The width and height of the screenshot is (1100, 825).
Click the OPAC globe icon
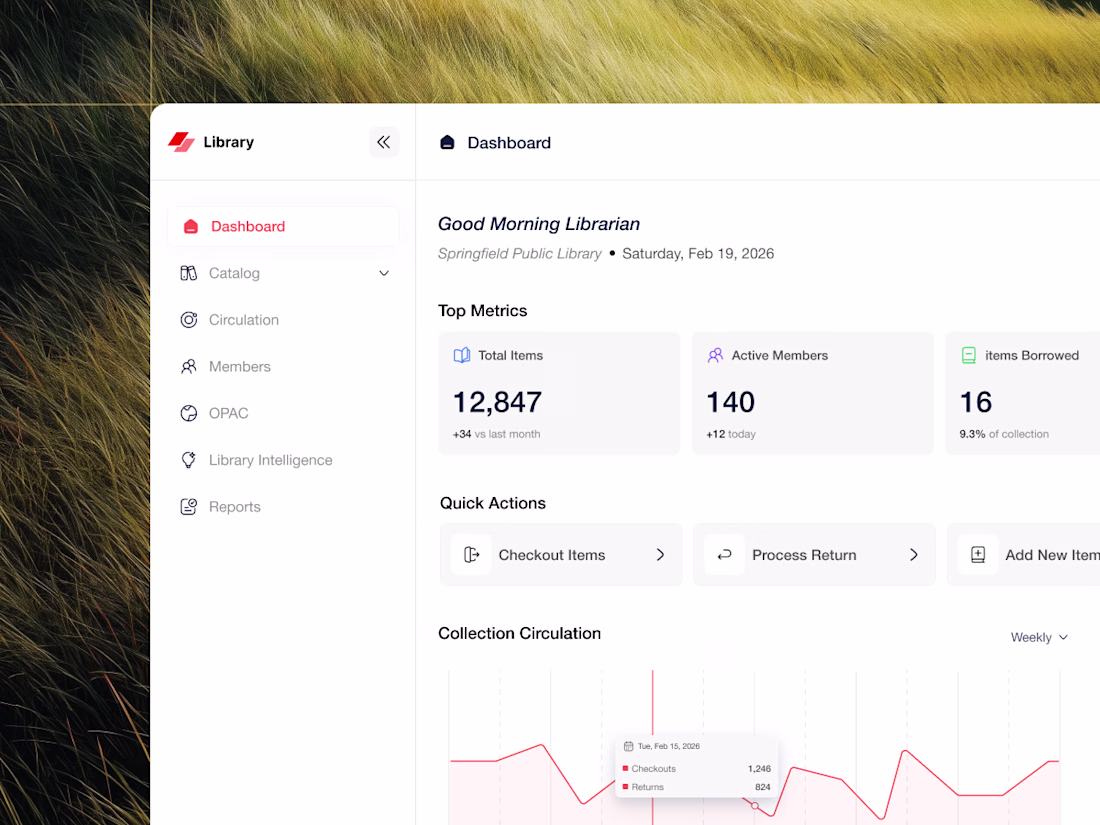point(189,413)
